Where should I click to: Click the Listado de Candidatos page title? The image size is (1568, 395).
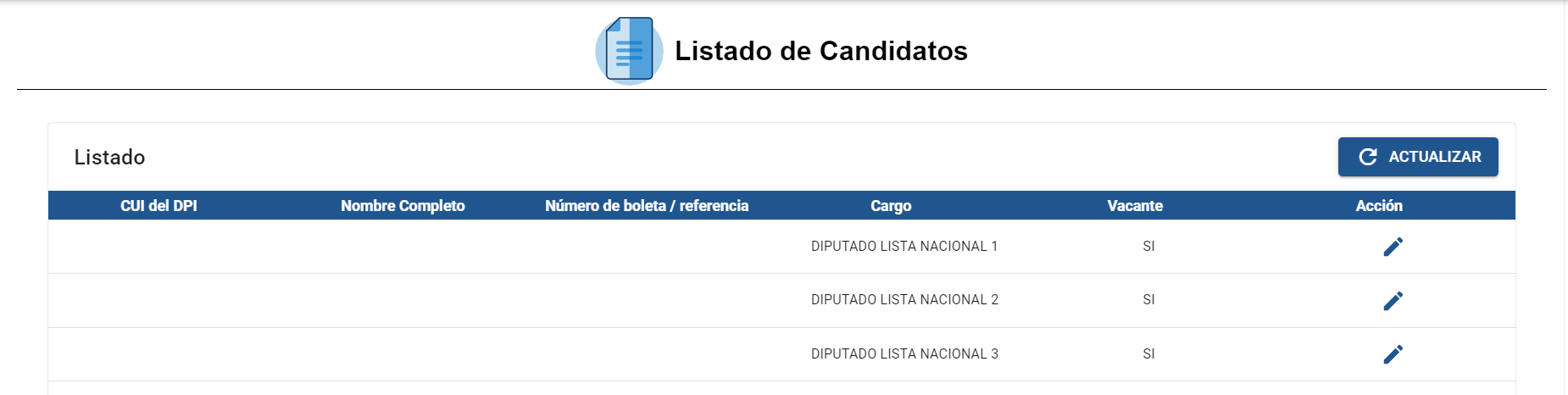click(820, 51)
